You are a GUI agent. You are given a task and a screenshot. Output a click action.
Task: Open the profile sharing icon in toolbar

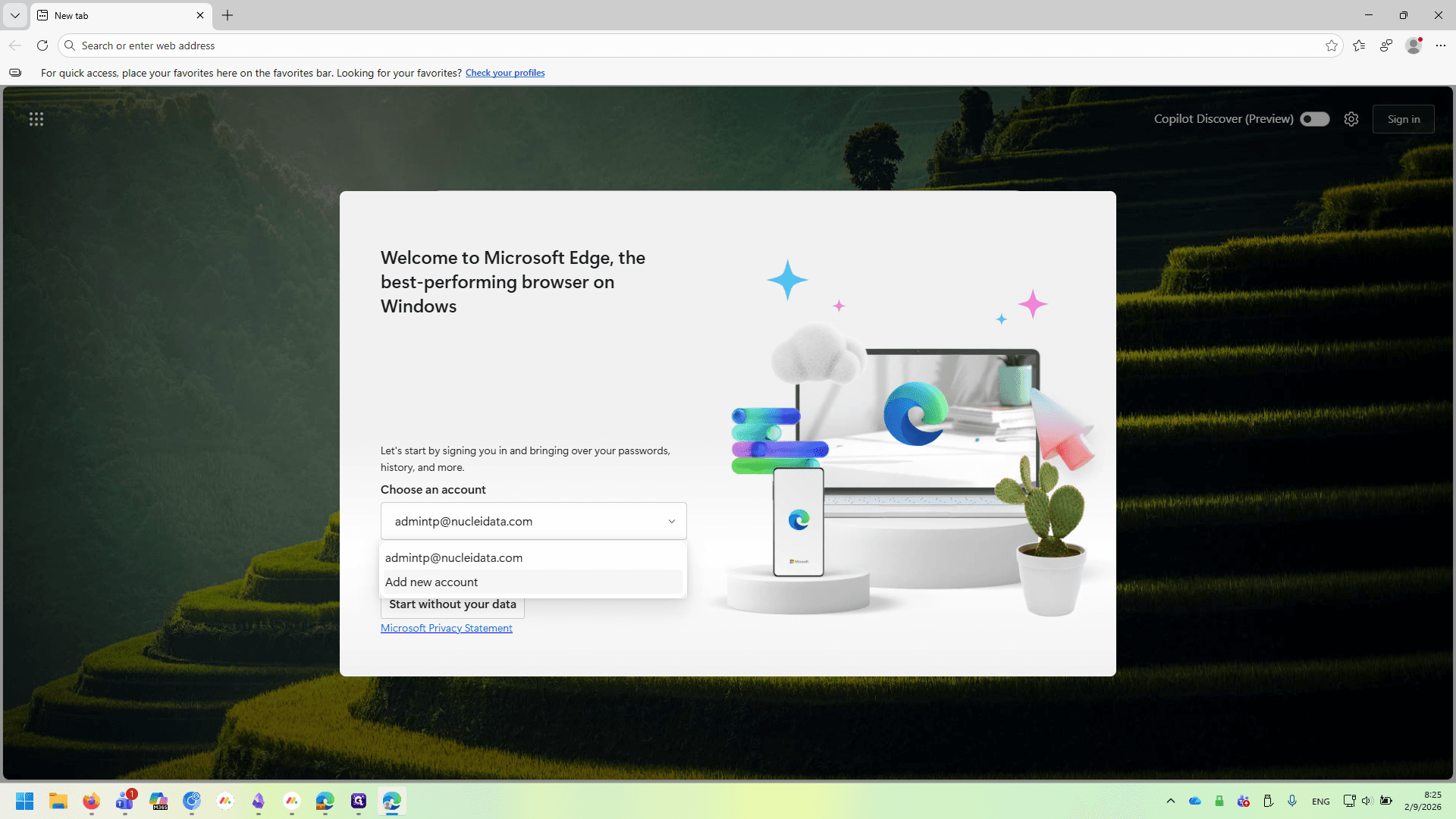(x=1386, y=45)
